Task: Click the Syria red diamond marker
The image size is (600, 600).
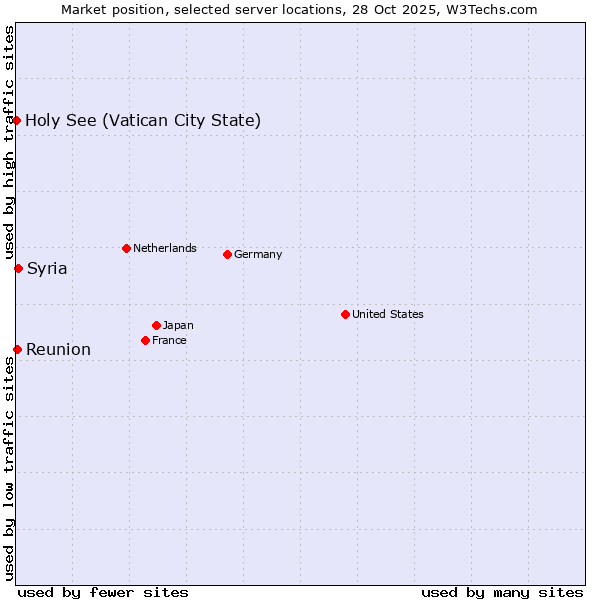Action: point(18,268)
